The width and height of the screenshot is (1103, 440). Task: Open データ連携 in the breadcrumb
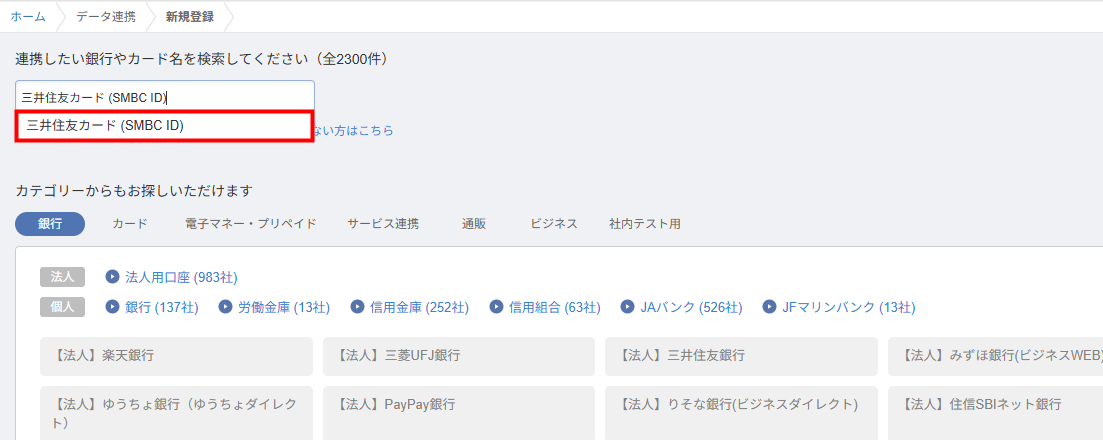pos(106,16)
